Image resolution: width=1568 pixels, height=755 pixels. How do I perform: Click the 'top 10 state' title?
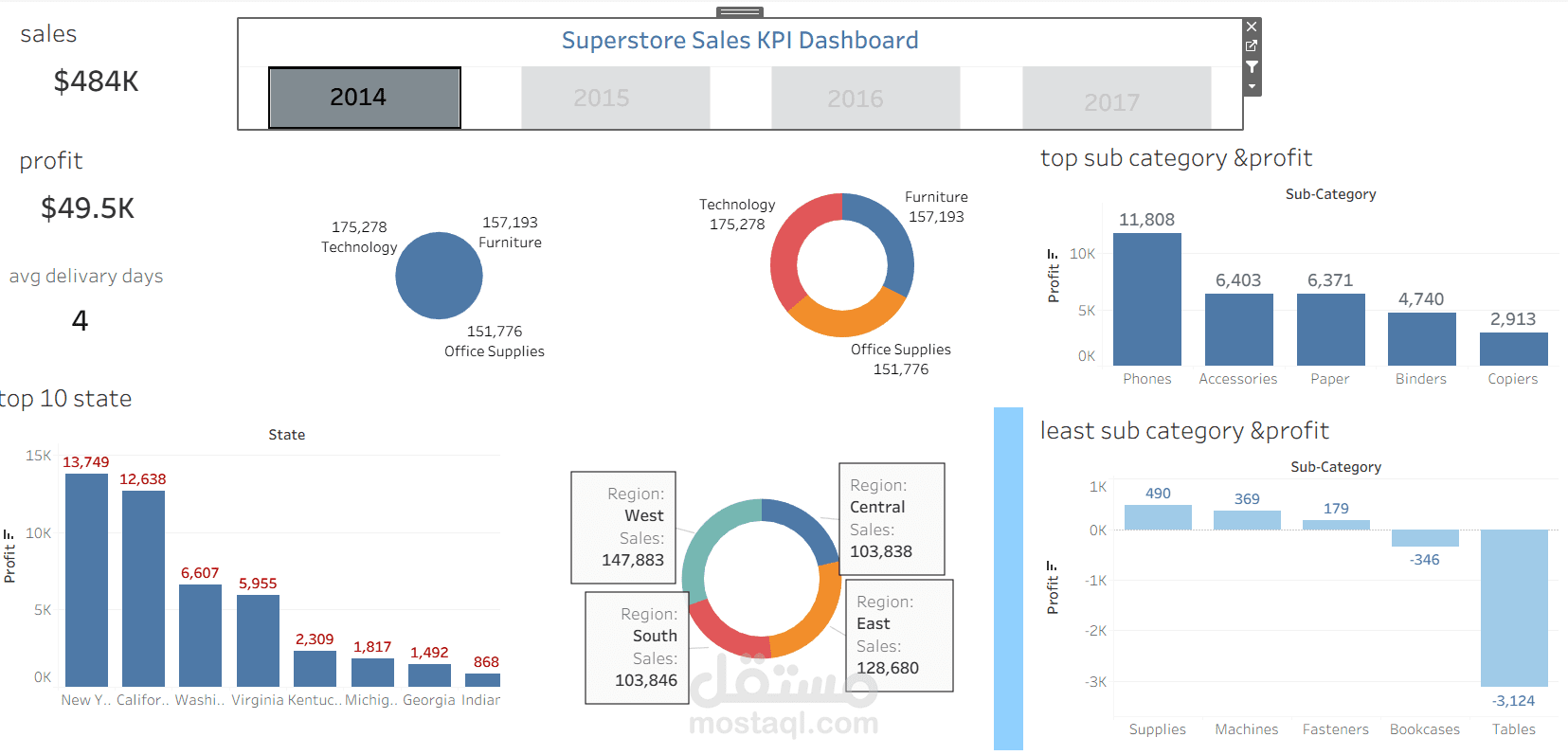(65, 399)
